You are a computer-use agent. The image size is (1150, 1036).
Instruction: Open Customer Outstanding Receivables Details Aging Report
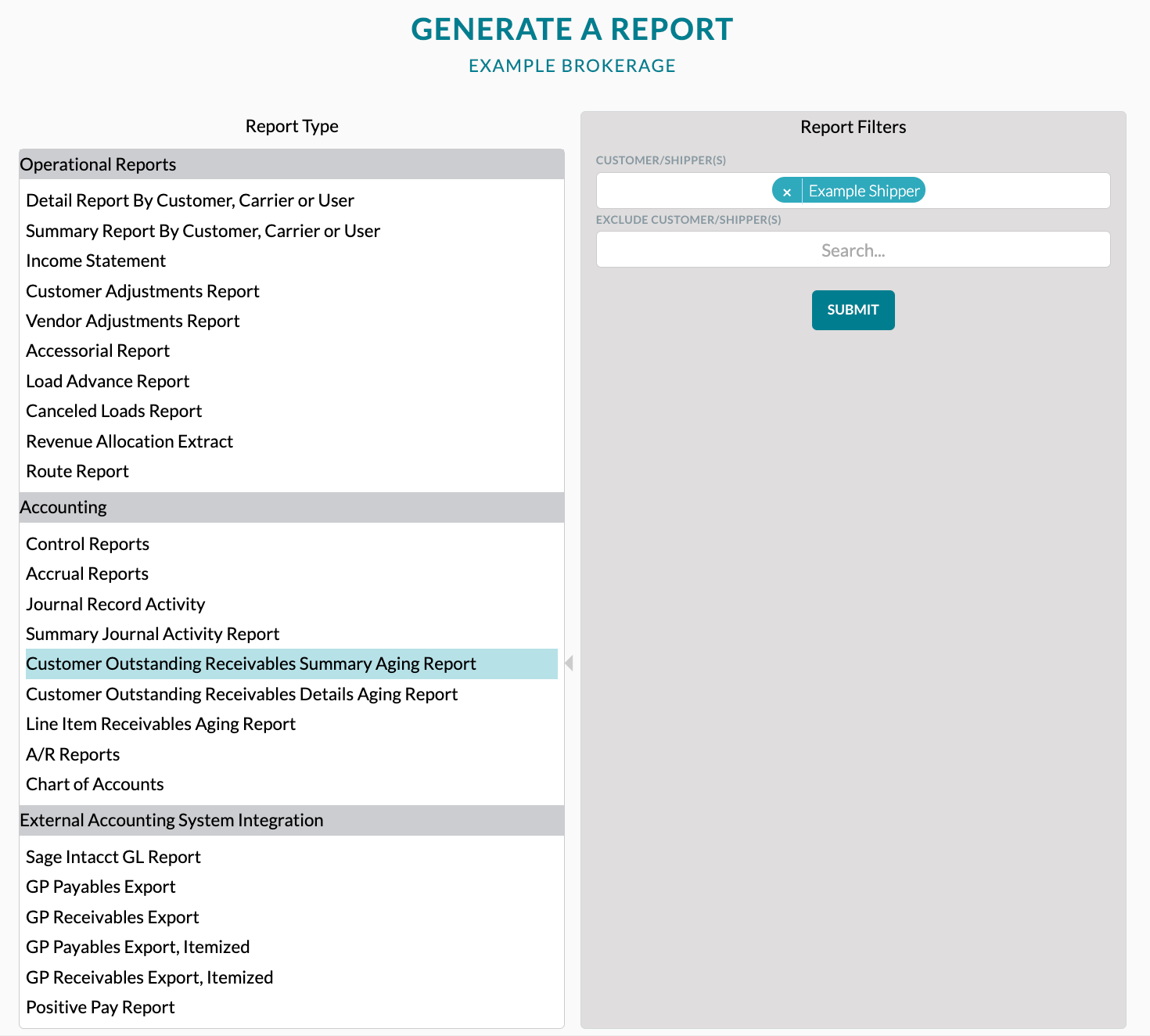pyautogui.click(x=242, y=694)
